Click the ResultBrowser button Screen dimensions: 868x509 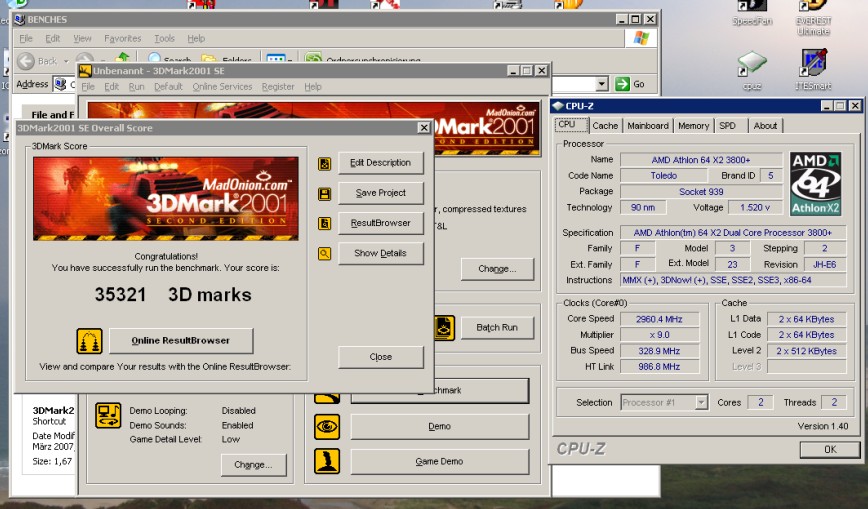(x=381, y=223)
